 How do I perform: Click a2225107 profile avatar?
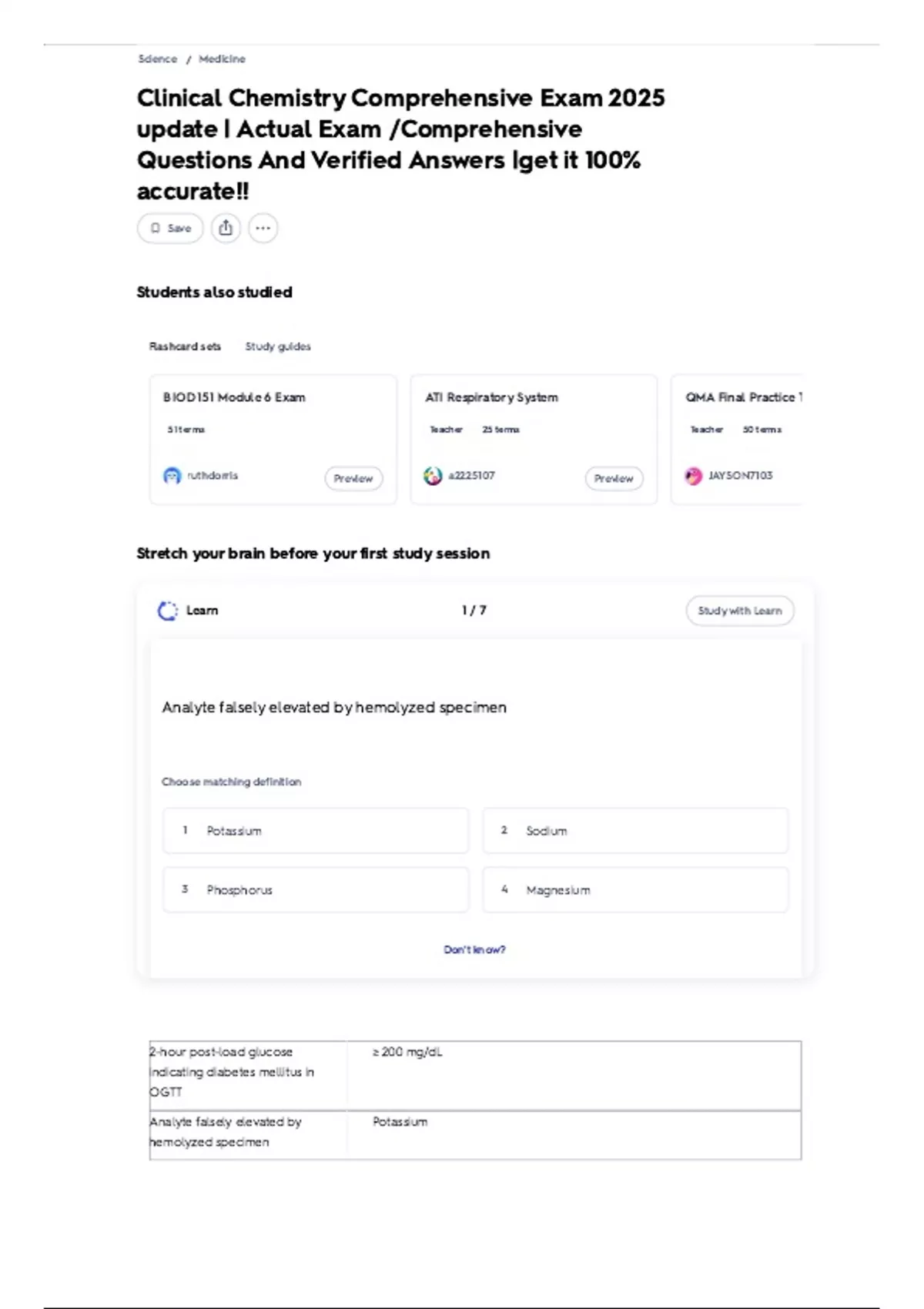coord(433,476)
